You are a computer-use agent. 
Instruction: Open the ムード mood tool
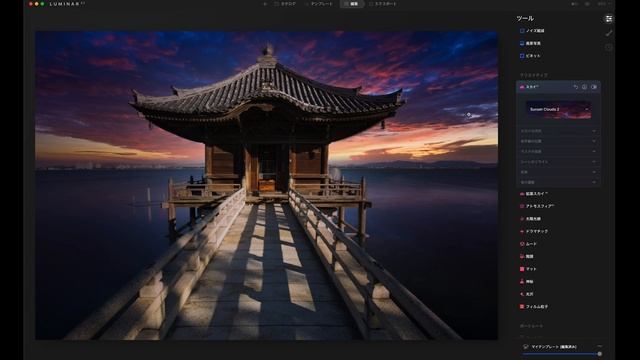coord(528,244)
